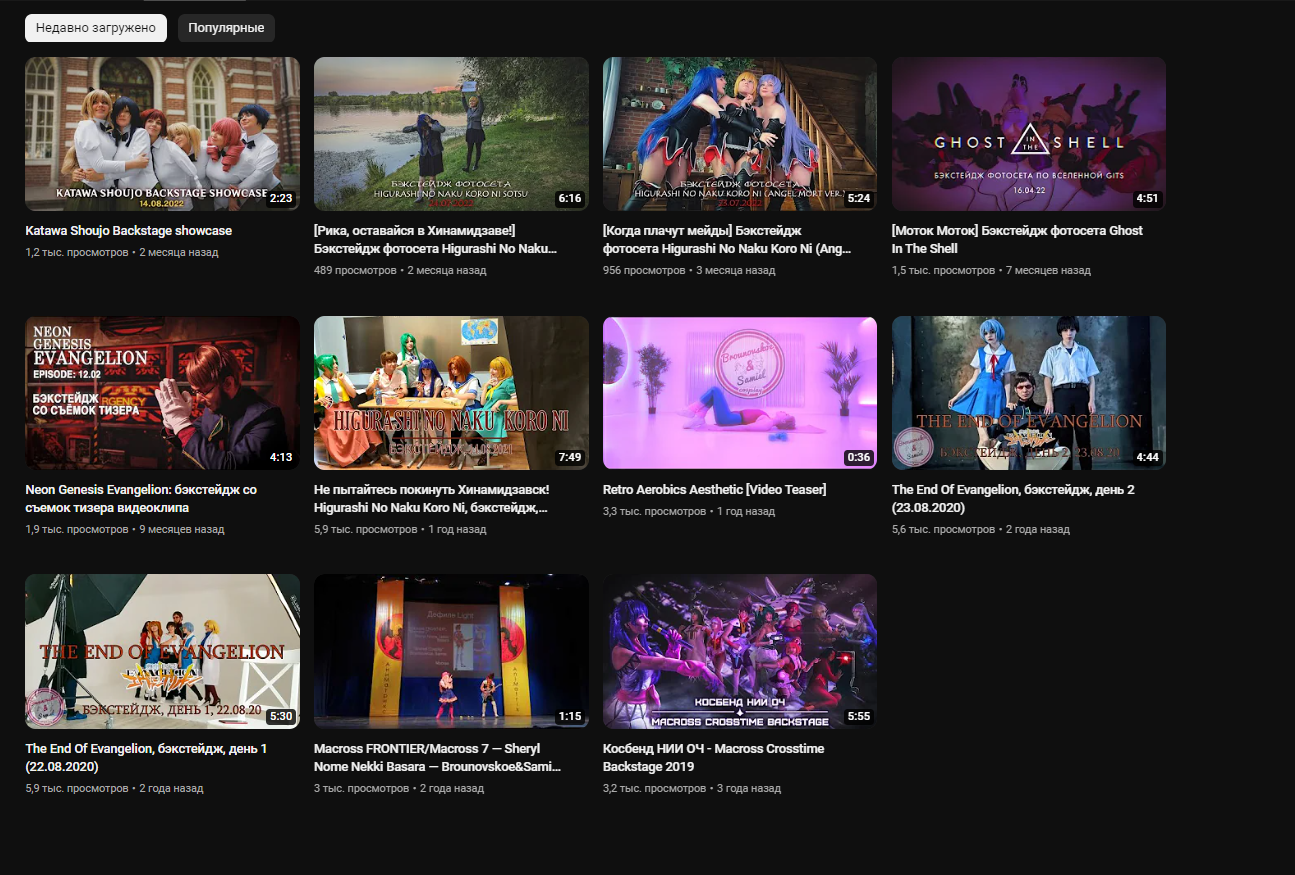This screenshot has height=875, width=1295.
Task: Click the "3,3 тыс. просмотров" view count
Action: pyautogui.click(x=655, y=511)
